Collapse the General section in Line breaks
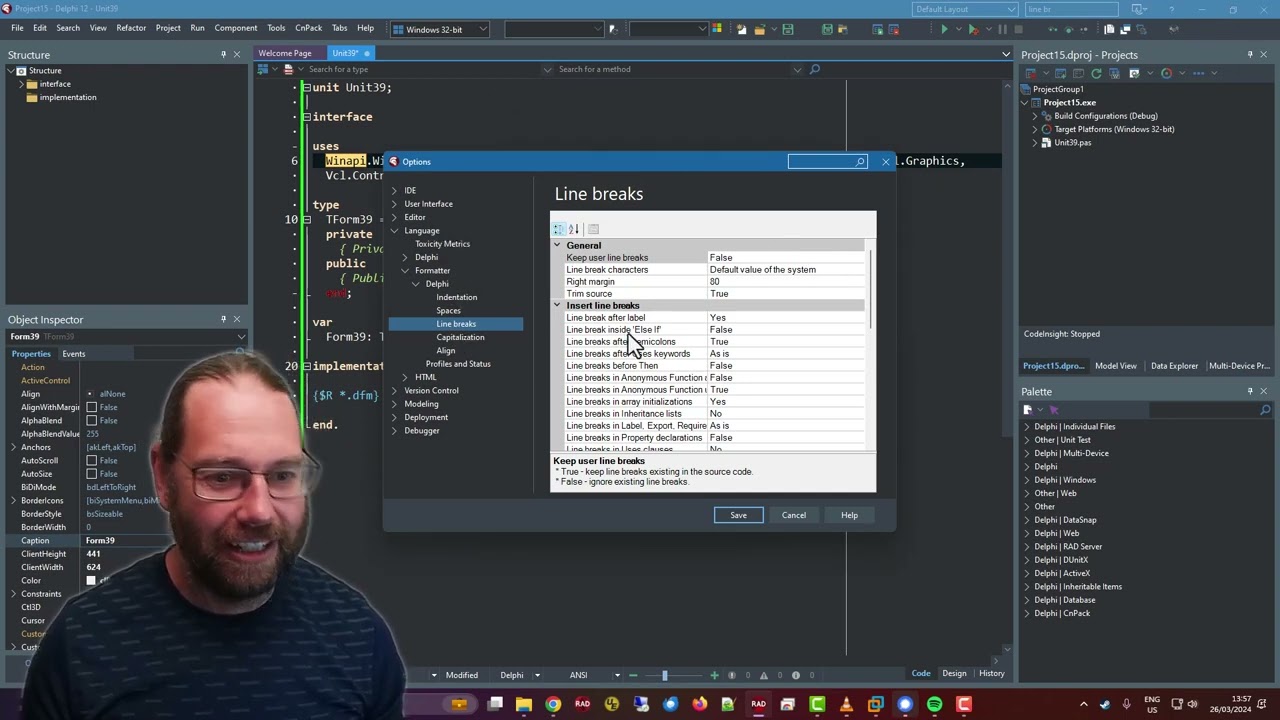 (558, 245)
